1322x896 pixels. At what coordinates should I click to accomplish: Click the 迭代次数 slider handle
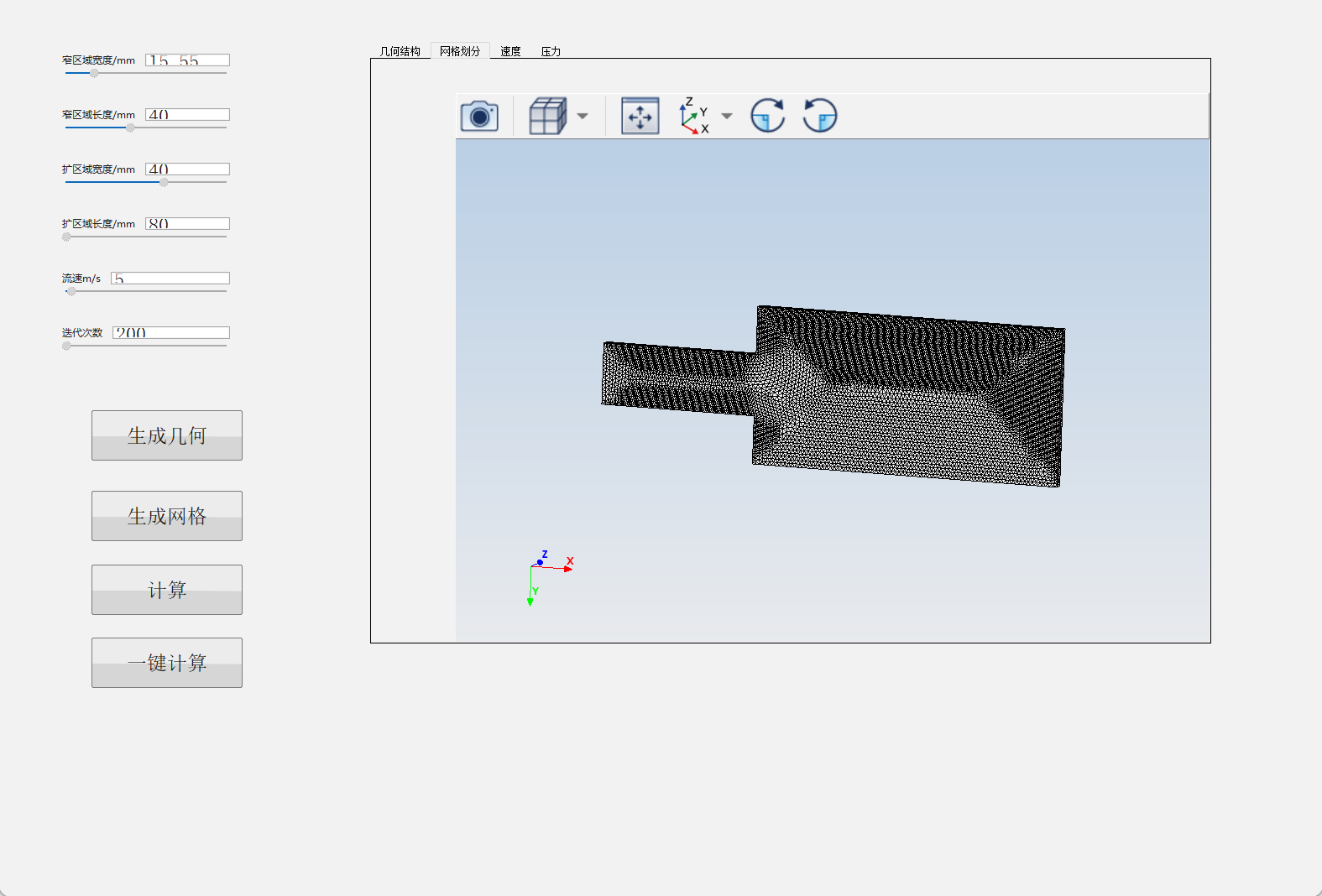66,346
